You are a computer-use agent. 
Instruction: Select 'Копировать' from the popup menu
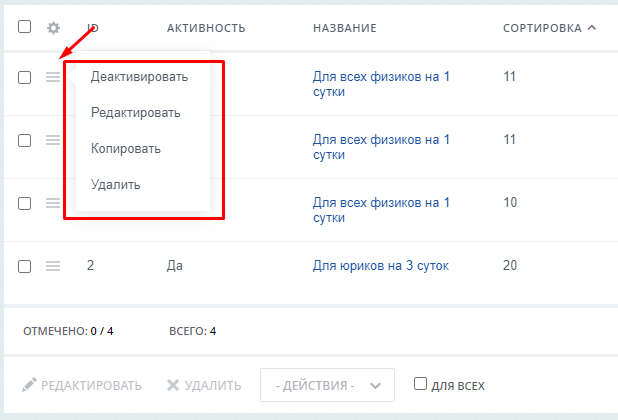126,149
